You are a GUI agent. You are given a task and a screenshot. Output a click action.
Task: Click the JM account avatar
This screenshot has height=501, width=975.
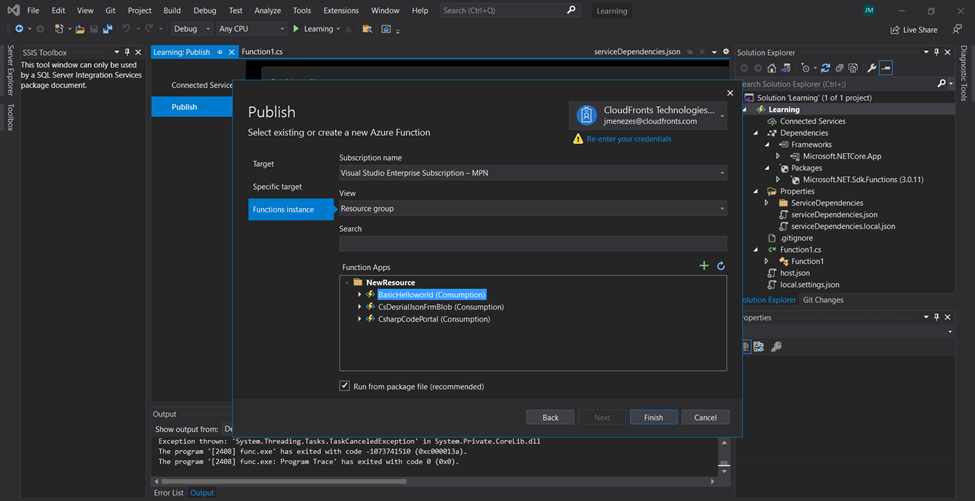869,11
